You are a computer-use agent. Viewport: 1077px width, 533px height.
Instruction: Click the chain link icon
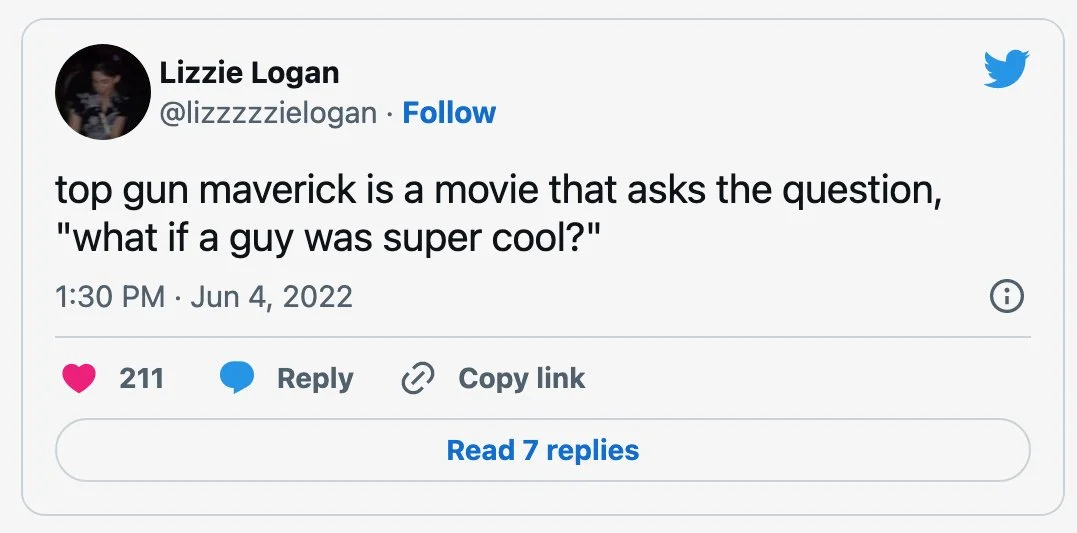coord(418,378)
